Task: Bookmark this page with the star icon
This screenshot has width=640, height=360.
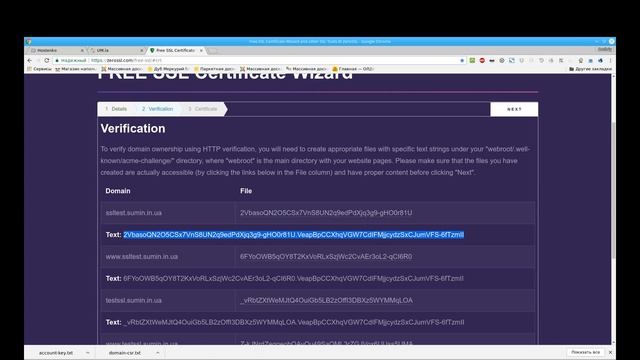Action: [x=462, y=60]
